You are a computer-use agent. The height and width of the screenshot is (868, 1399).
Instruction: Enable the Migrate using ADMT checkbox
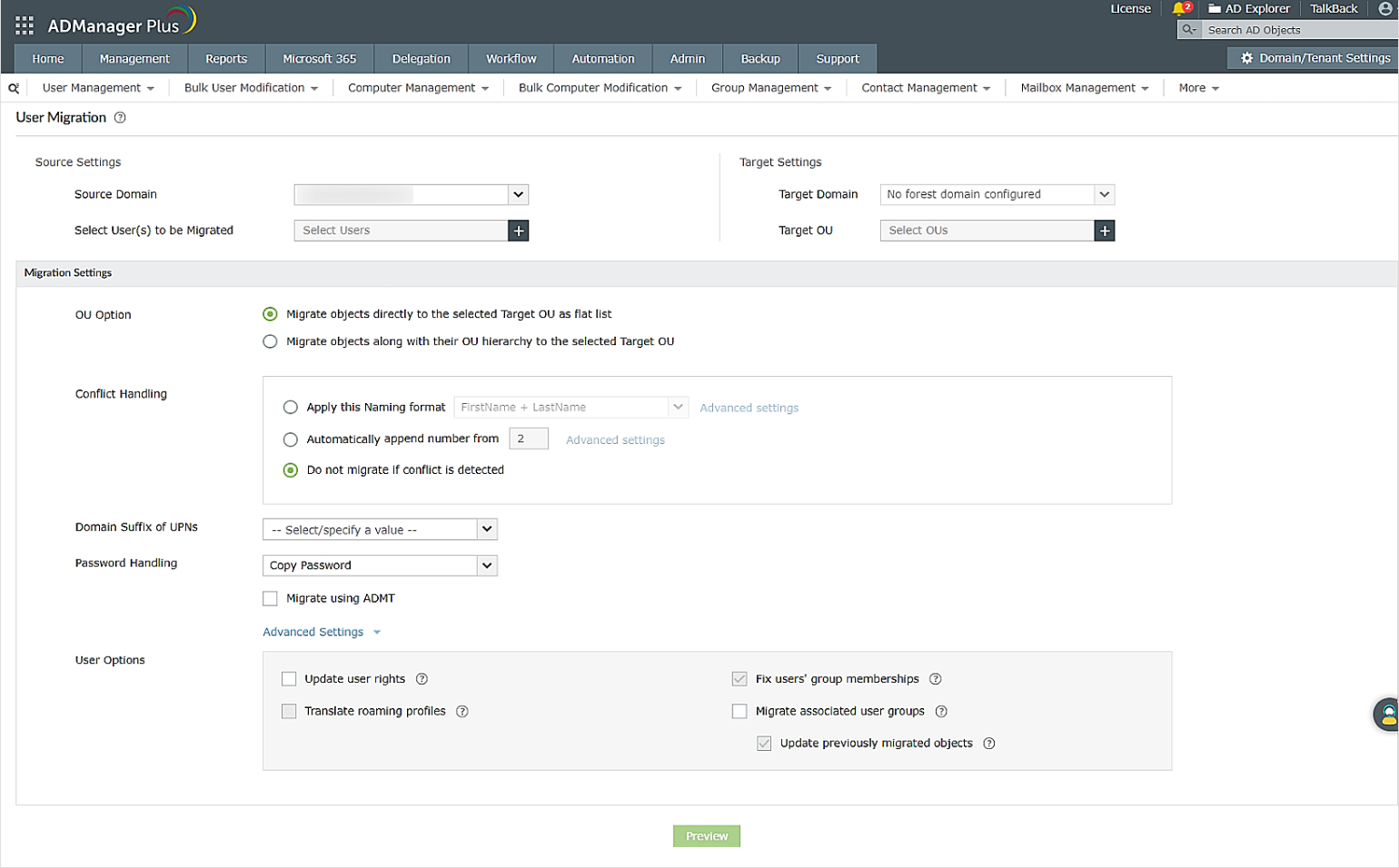tap(270, 597)
